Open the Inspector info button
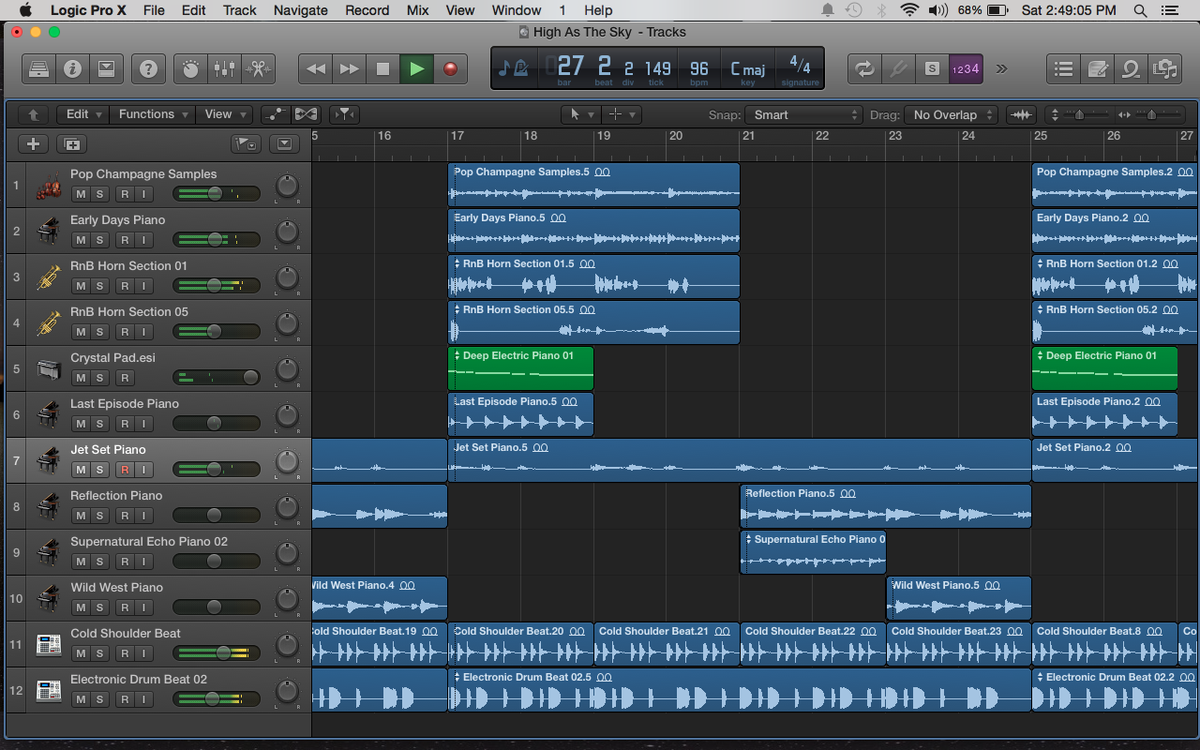The image size is (1200, 750). [72, 69]
